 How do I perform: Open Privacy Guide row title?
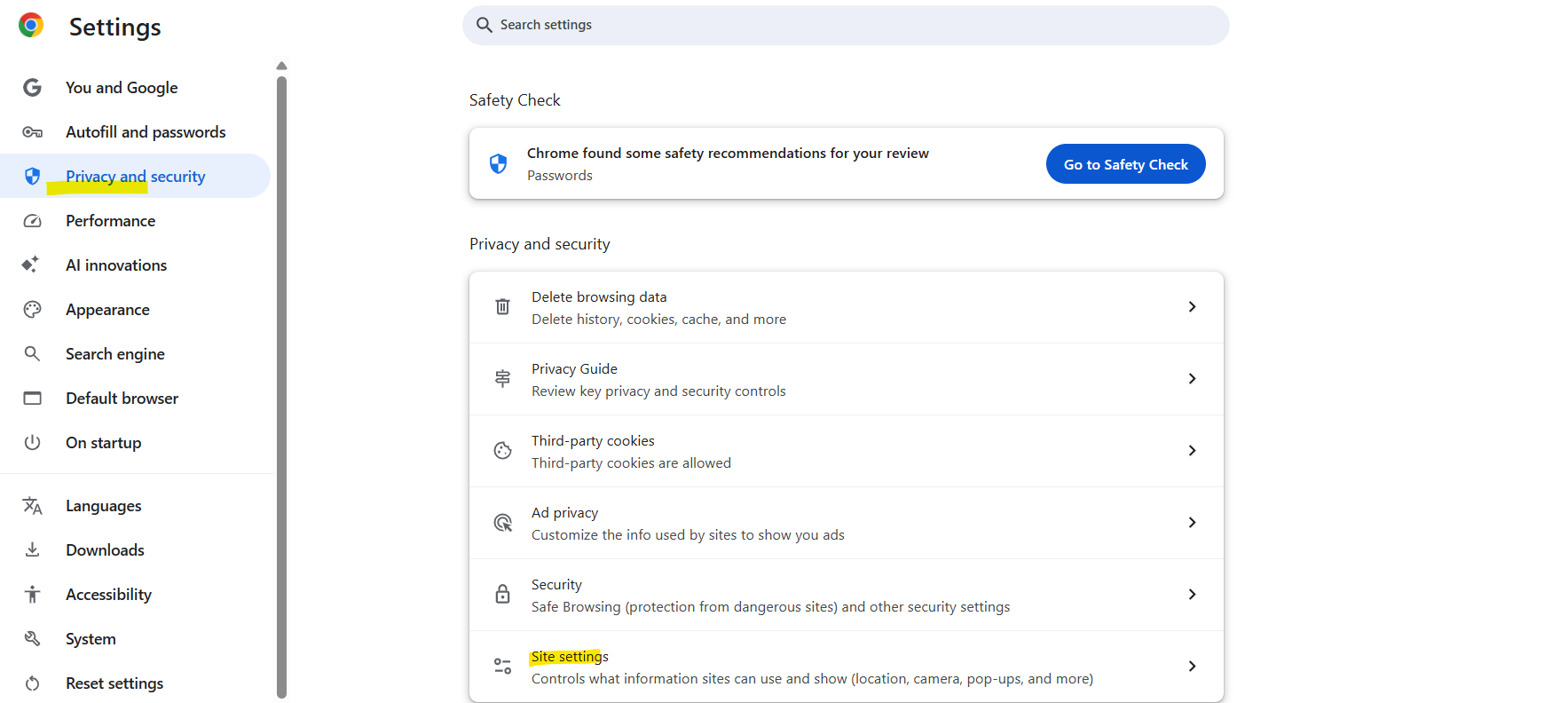tap(574, 368)
